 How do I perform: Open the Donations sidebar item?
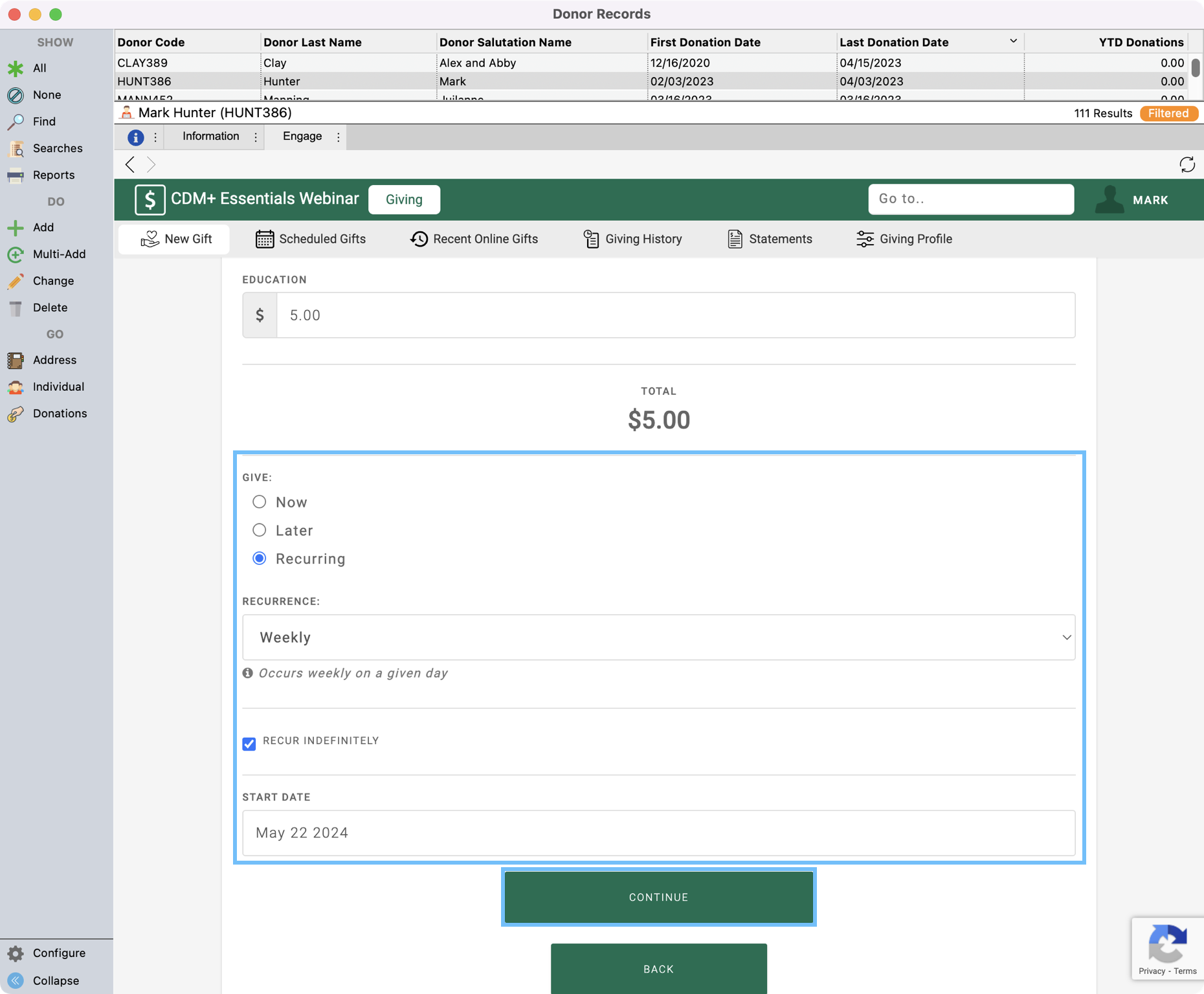click(x=59, y=414)
